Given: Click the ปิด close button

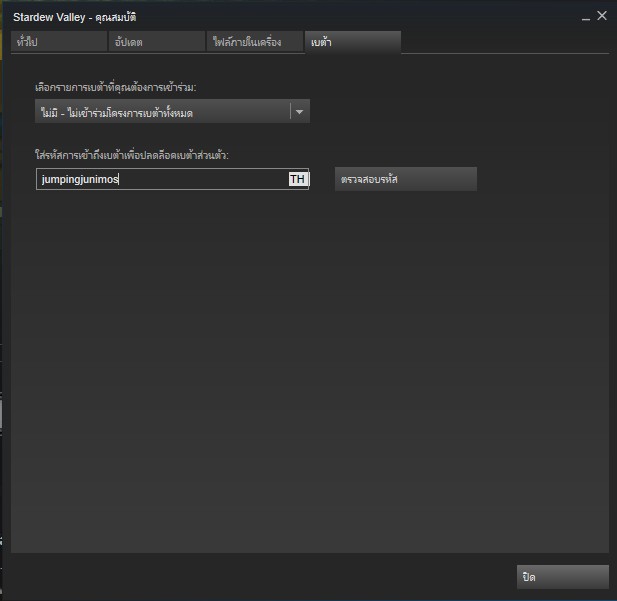Looking at the screenshot, I should point(563,577).
